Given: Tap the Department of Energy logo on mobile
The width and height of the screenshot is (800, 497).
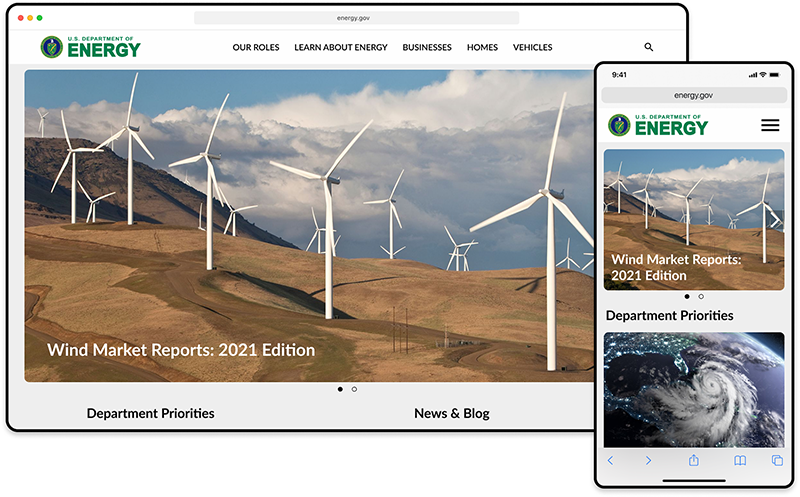Looking at the screenshot, I should tap(658, 125).
